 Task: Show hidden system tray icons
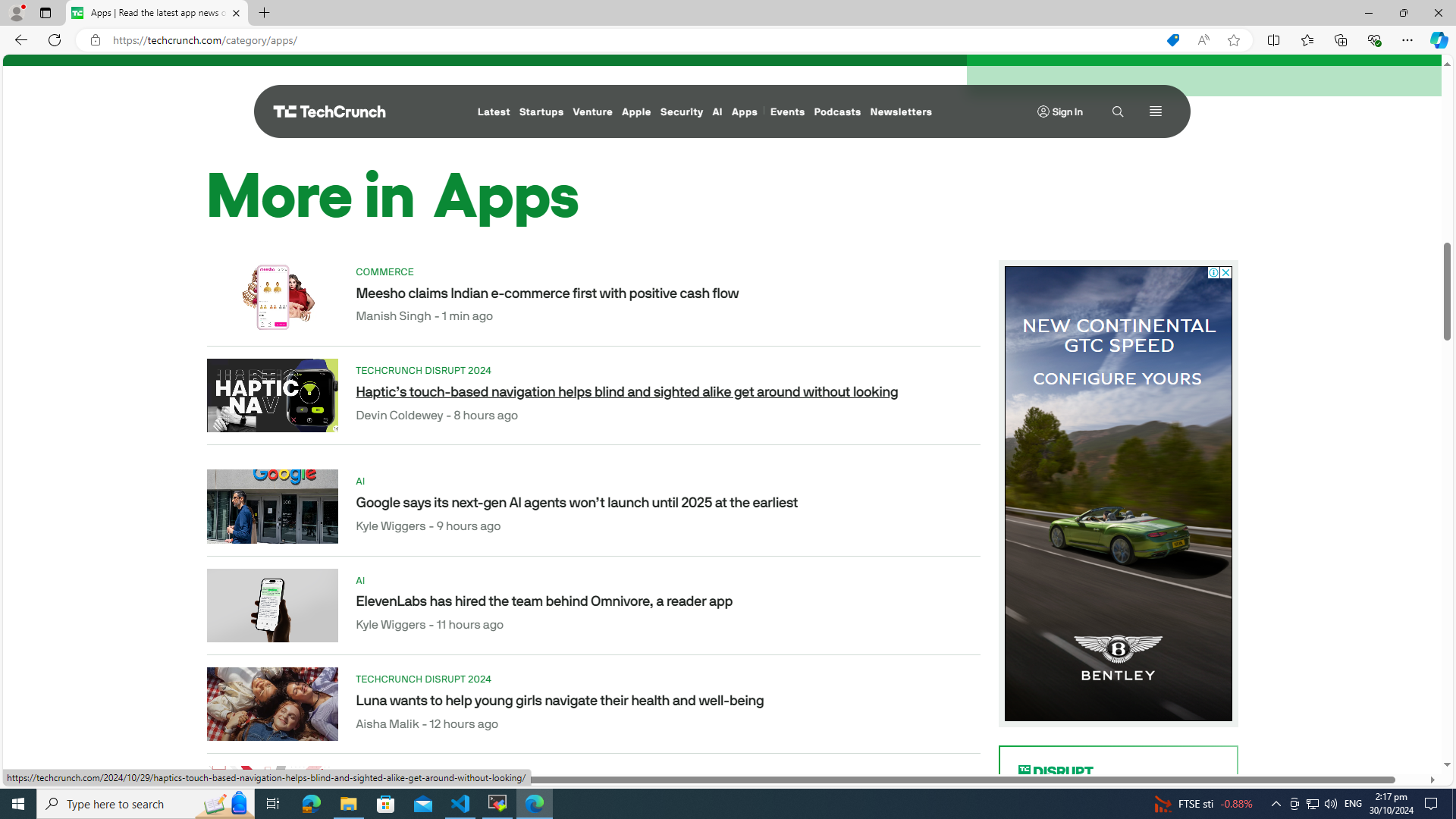pyautogui.click(x=1276, y=804)
